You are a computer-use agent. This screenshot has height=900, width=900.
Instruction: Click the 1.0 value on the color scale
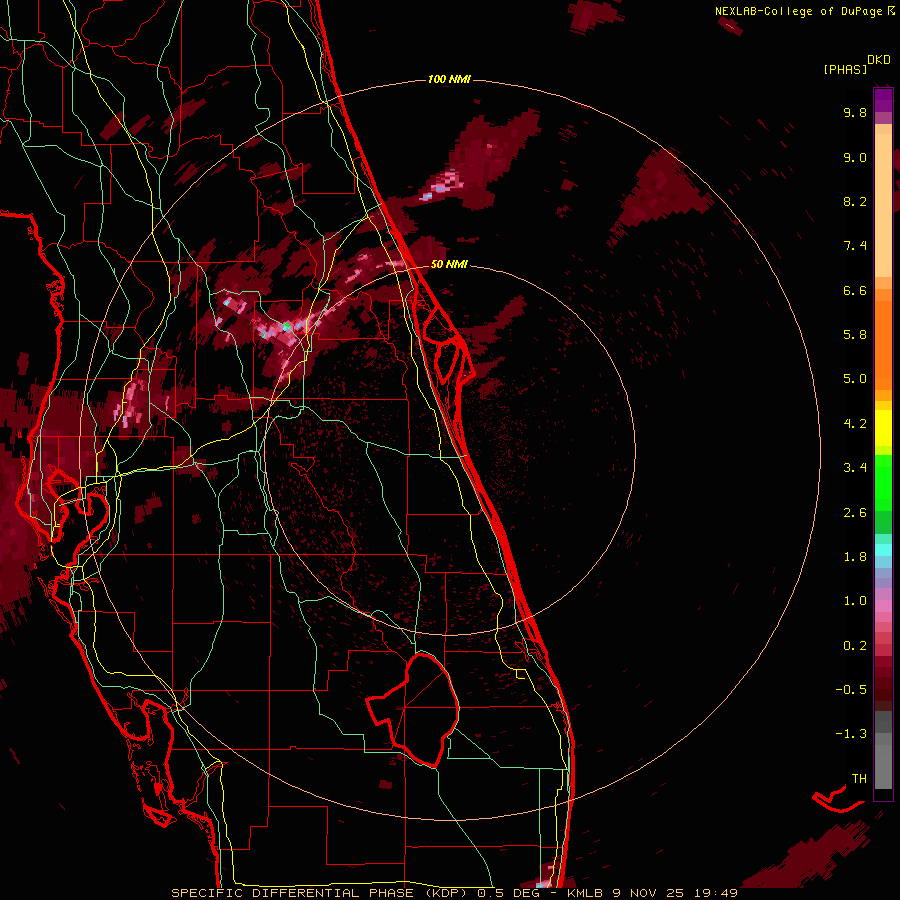(x=855, y=601)
